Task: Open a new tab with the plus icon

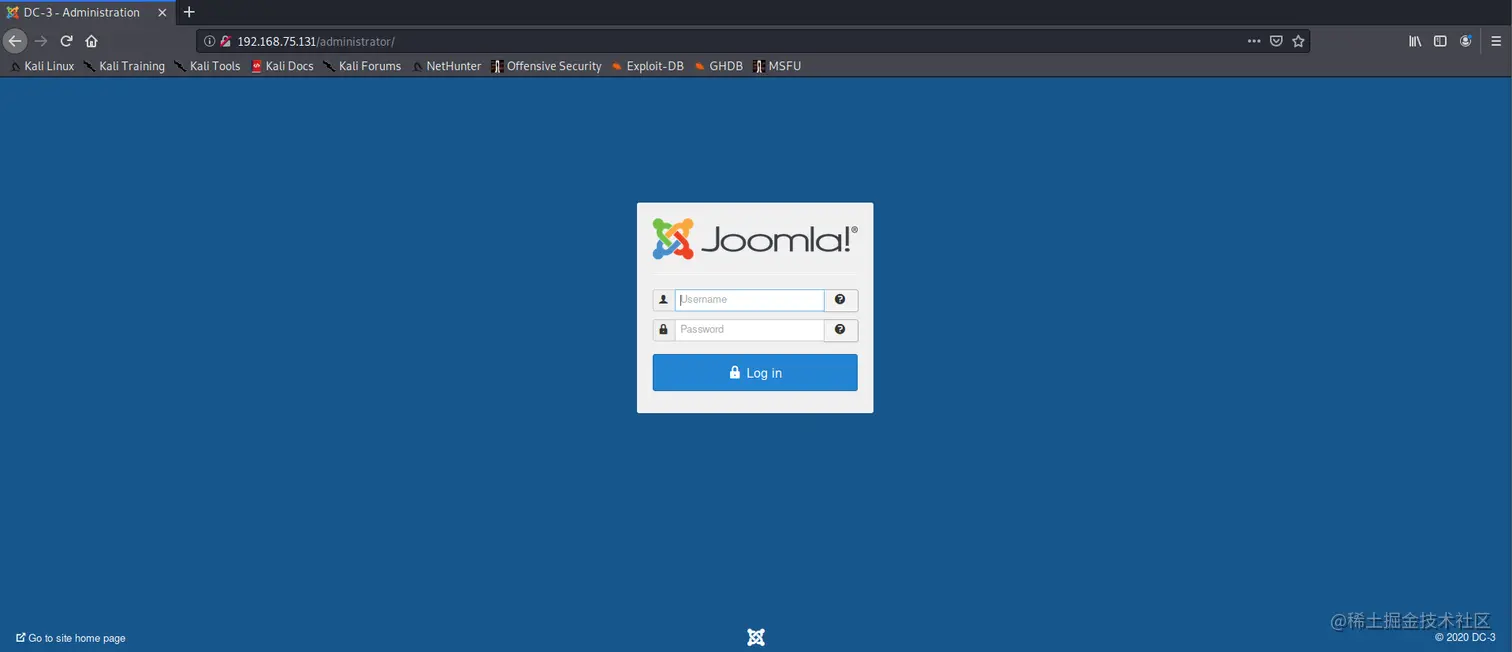Action: tap(189, 12)
